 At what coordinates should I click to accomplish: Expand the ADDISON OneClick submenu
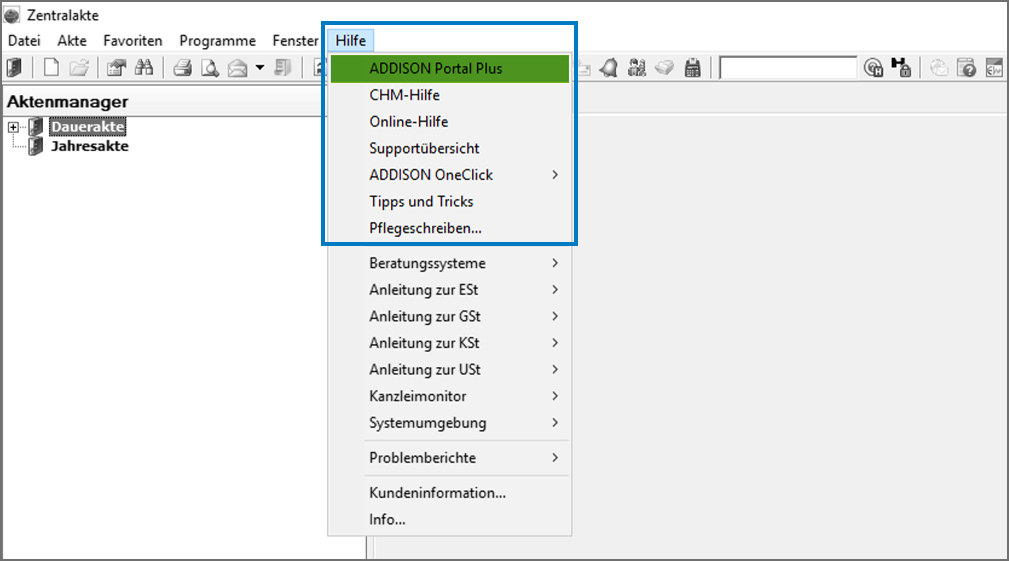pyautogui.click(x=554, y=175)
